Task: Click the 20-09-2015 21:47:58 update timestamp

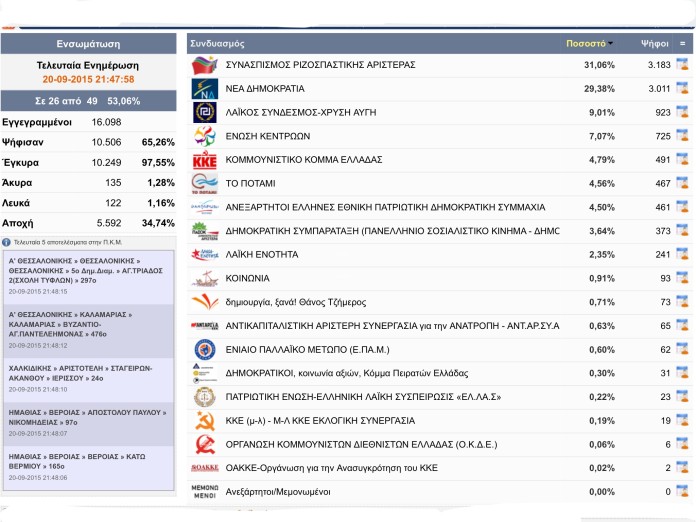Action: tap(88, 79)
